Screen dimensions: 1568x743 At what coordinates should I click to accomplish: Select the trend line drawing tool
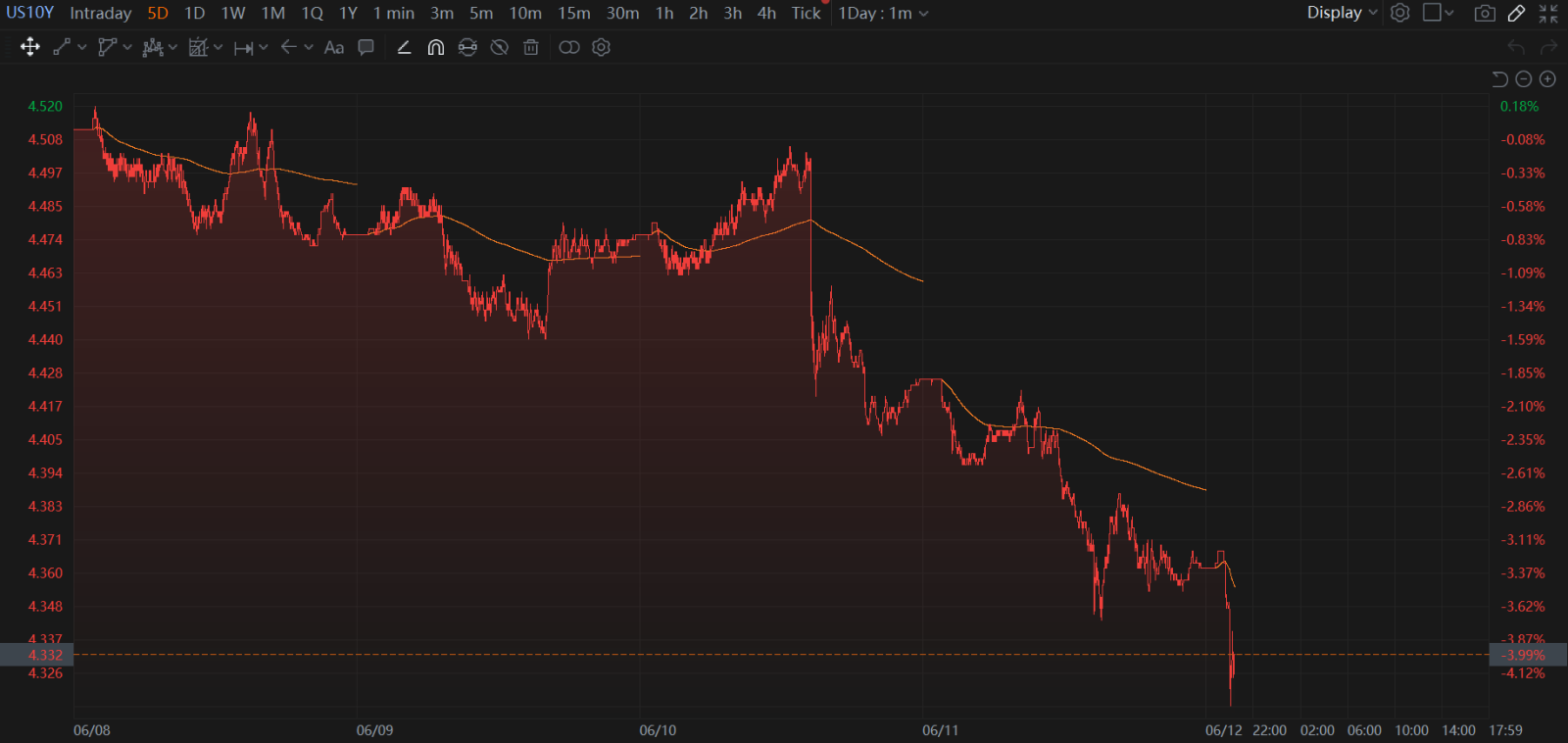click(62, 47)
